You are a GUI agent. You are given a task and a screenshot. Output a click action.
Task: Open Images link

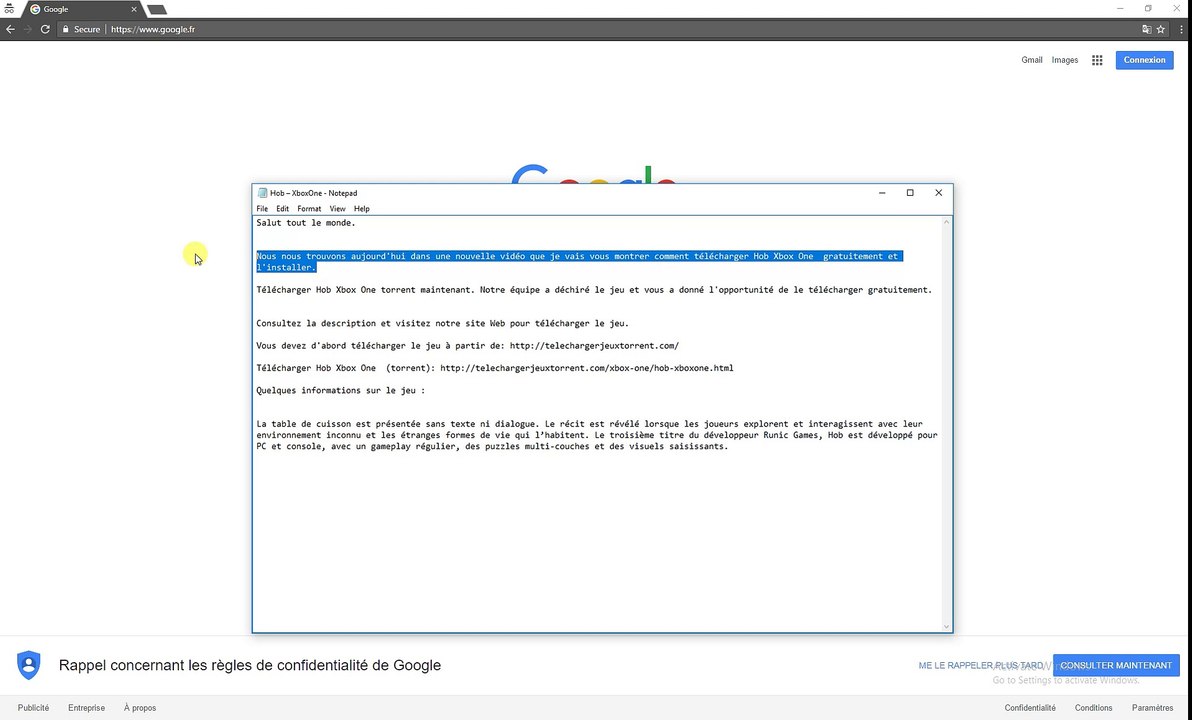pos(1064,60)
